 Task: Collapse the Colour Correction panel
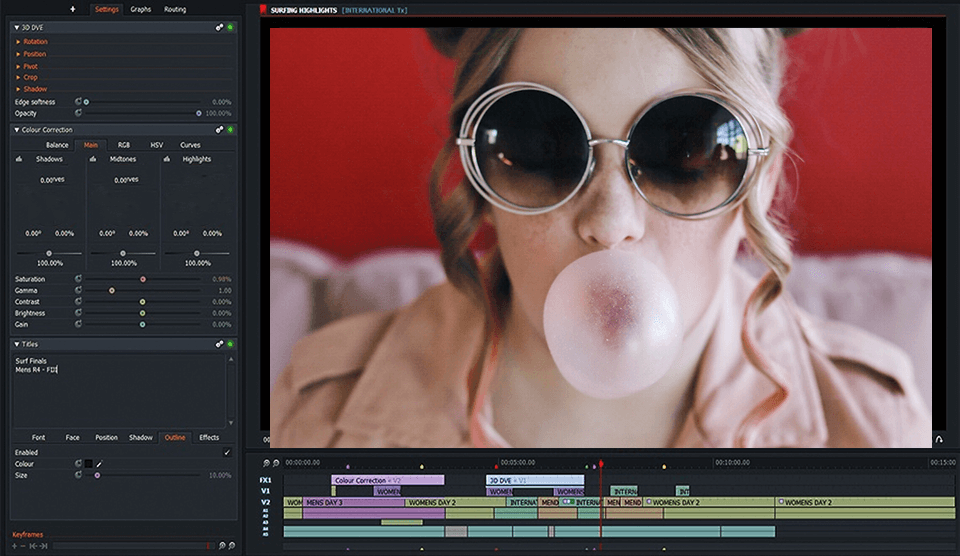click(16, 130)
